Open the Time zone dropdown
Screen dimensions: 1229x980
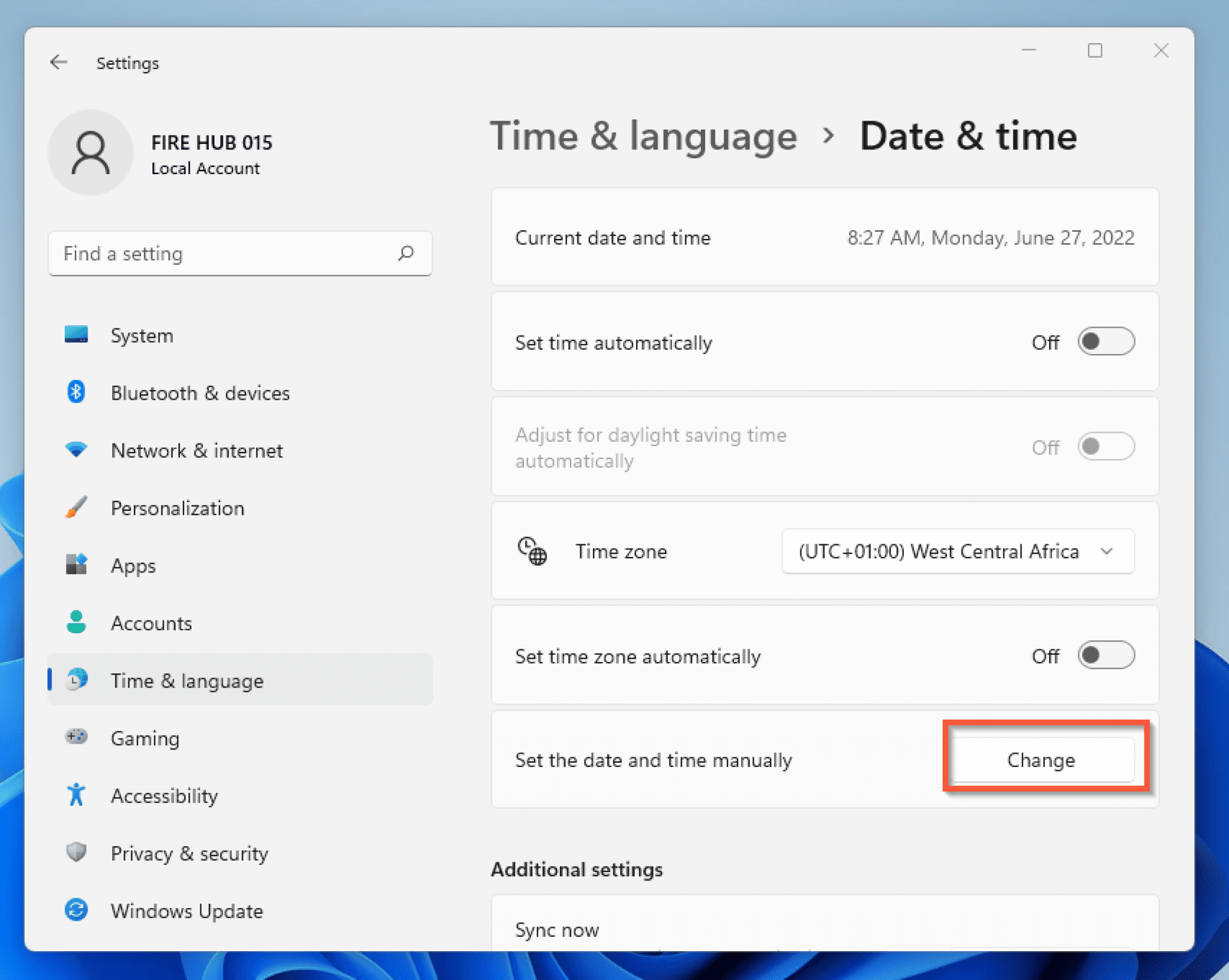[x=957, y=552]
